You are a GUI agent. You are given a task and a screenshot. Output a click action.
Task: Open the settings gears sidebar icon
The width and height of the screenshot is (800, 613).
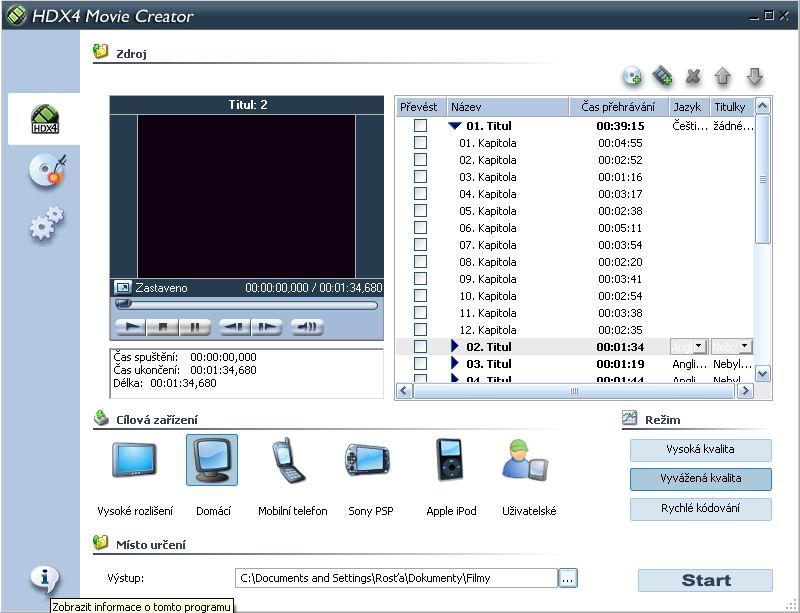(46, 223)
